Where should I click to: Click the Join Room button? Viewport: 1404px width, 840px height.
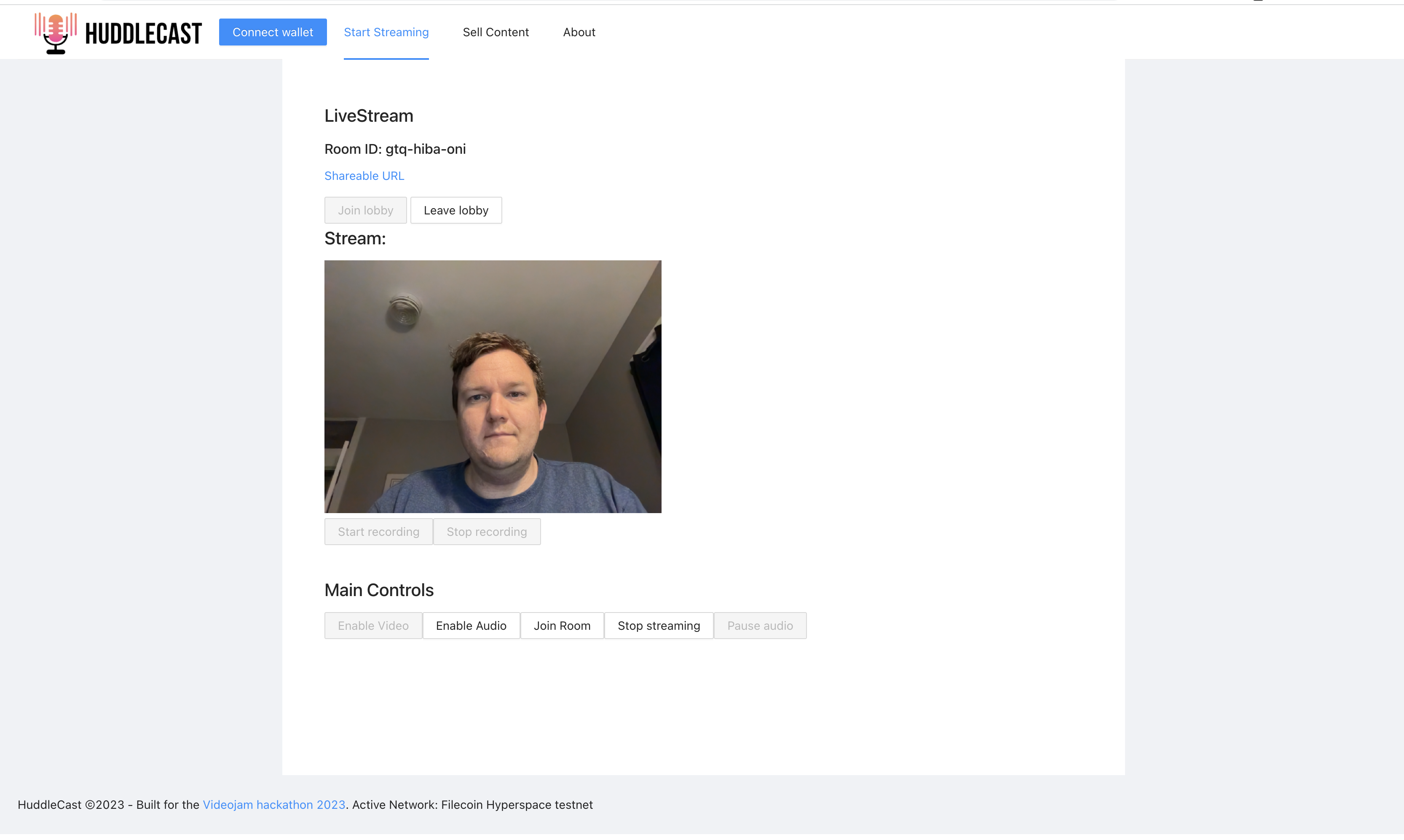coord(562,626)
